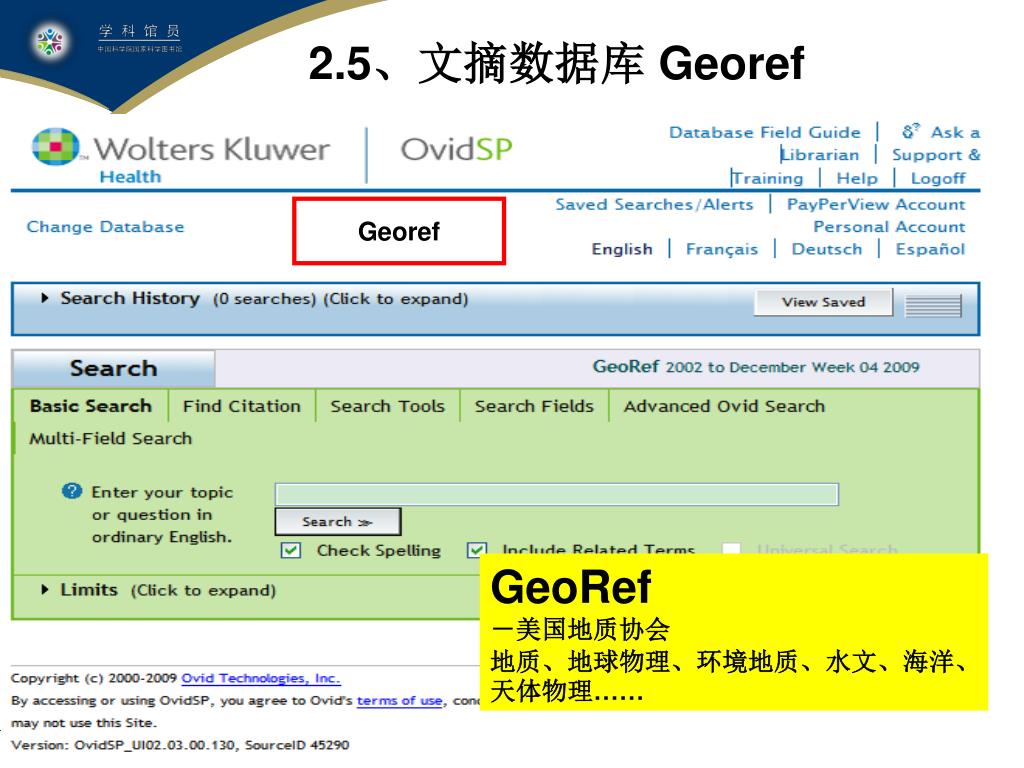Open Saved Searches/Alerts link
The image size is (1024, 768).
(x=654, y=204)
